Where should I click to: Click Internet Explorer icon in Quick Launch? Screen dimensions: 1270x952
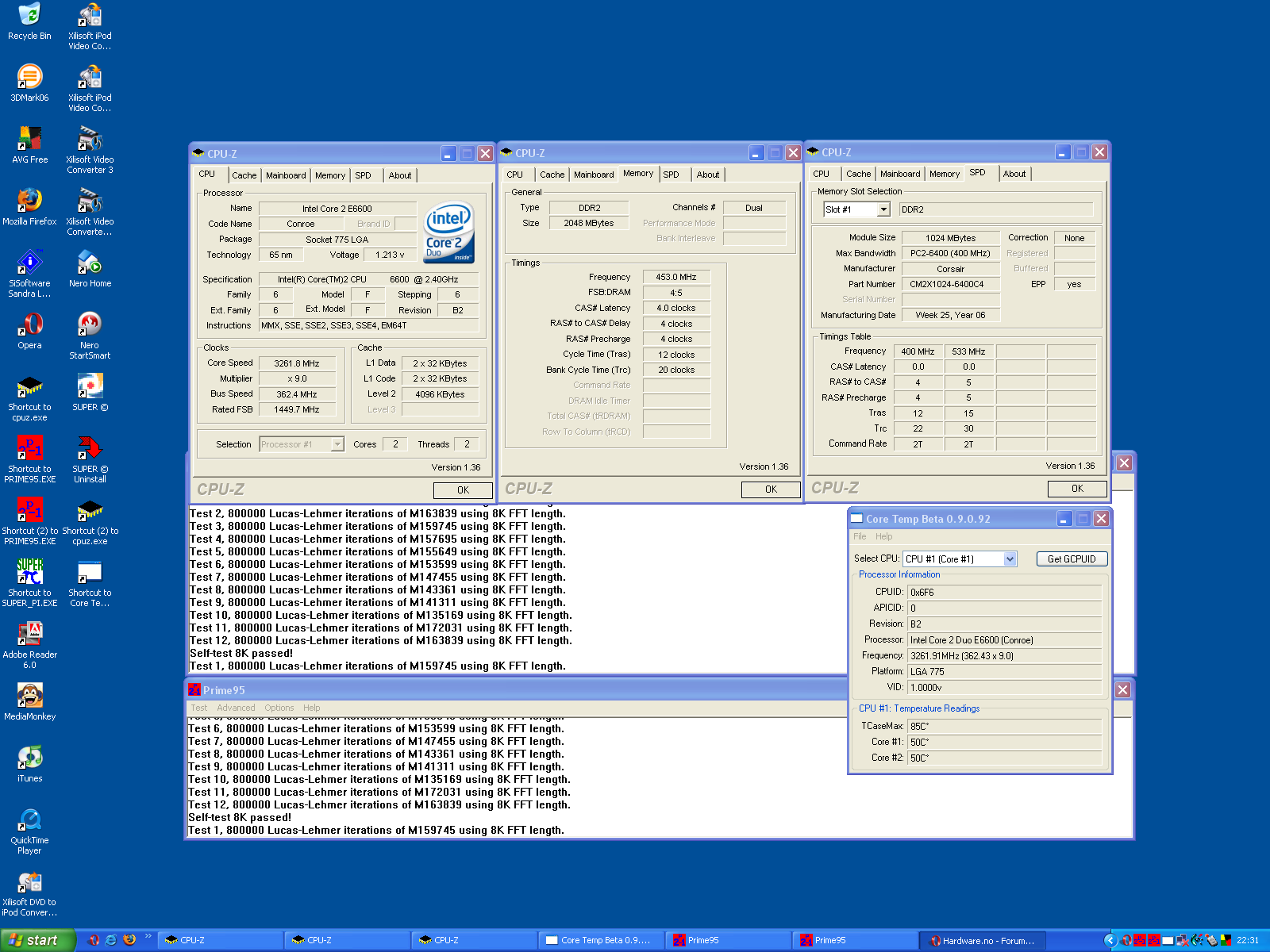tap(111, 940)
